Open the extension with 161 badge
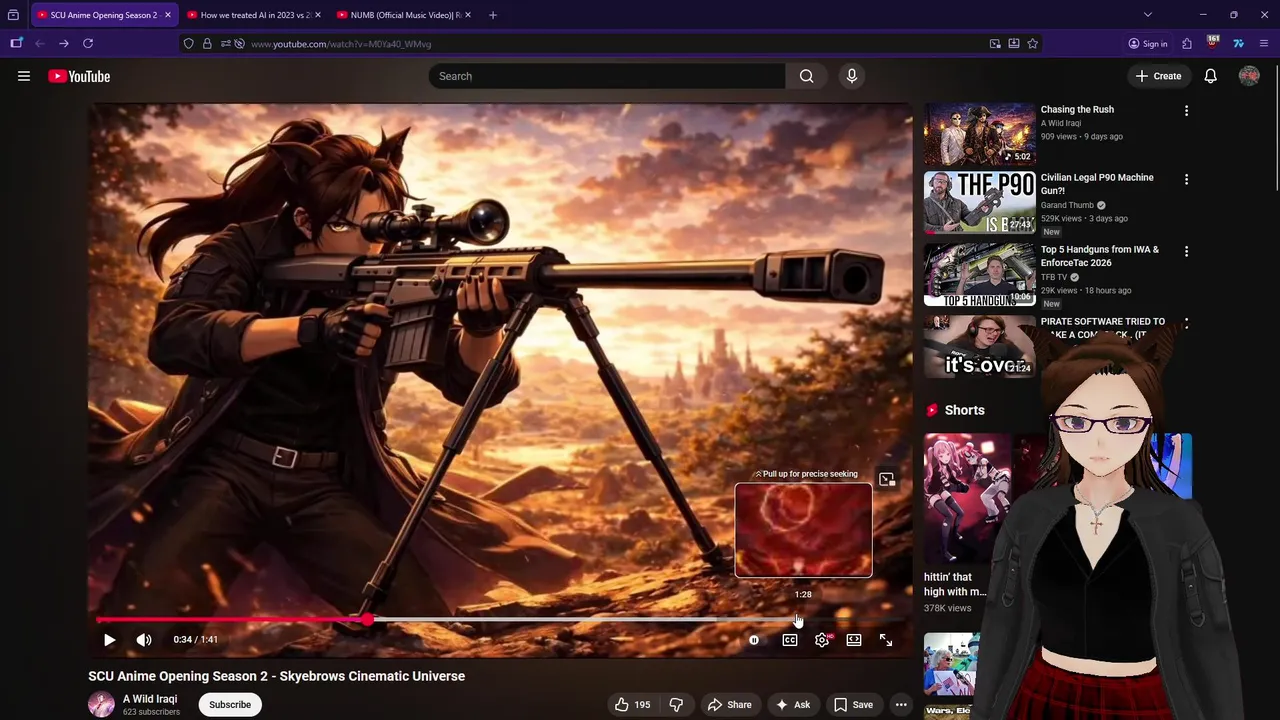This screenshot has height=720, width=1280. (x=1213, y=43)
